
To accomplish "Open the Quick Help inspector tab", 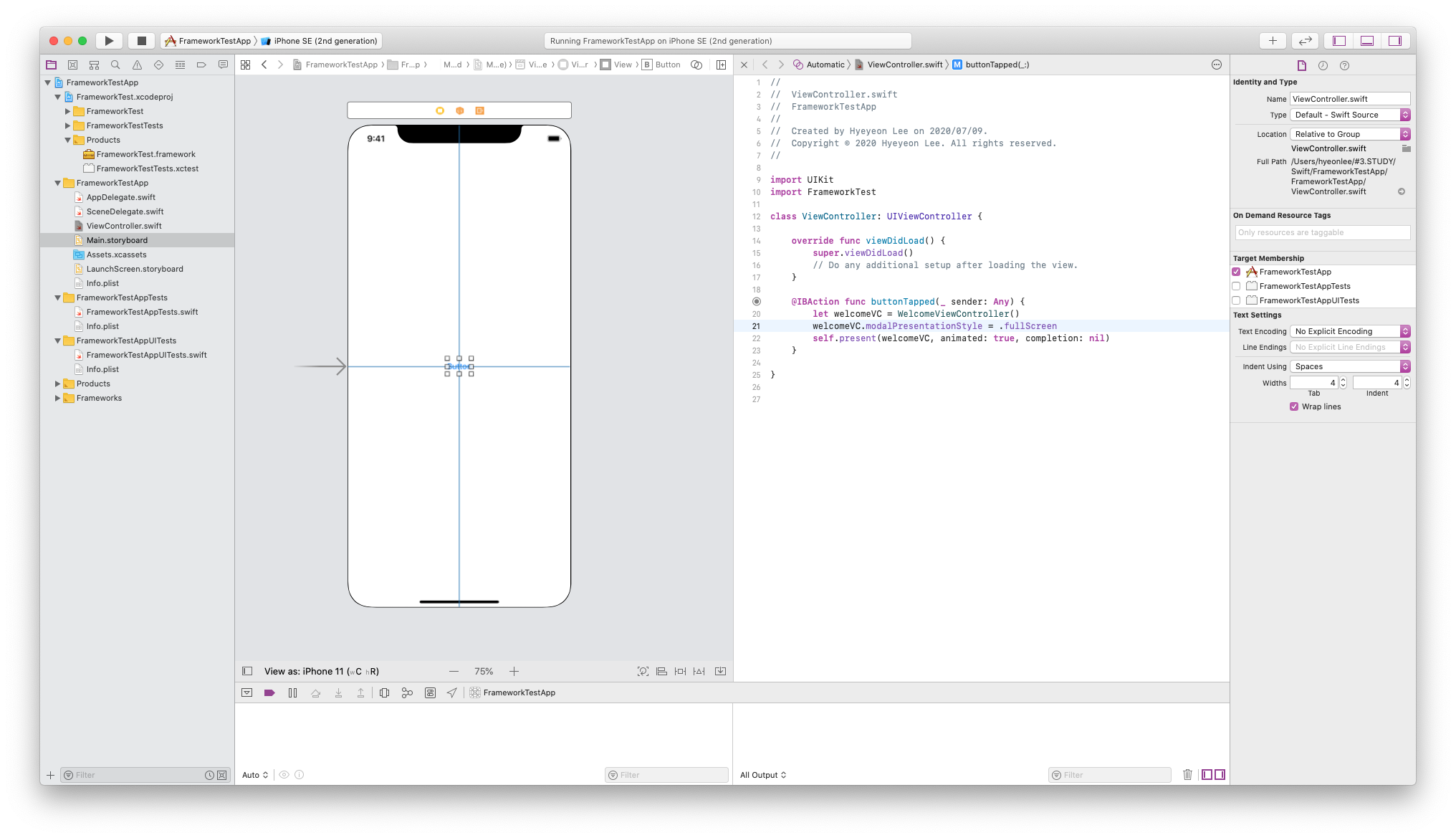I will (1344, 65).
